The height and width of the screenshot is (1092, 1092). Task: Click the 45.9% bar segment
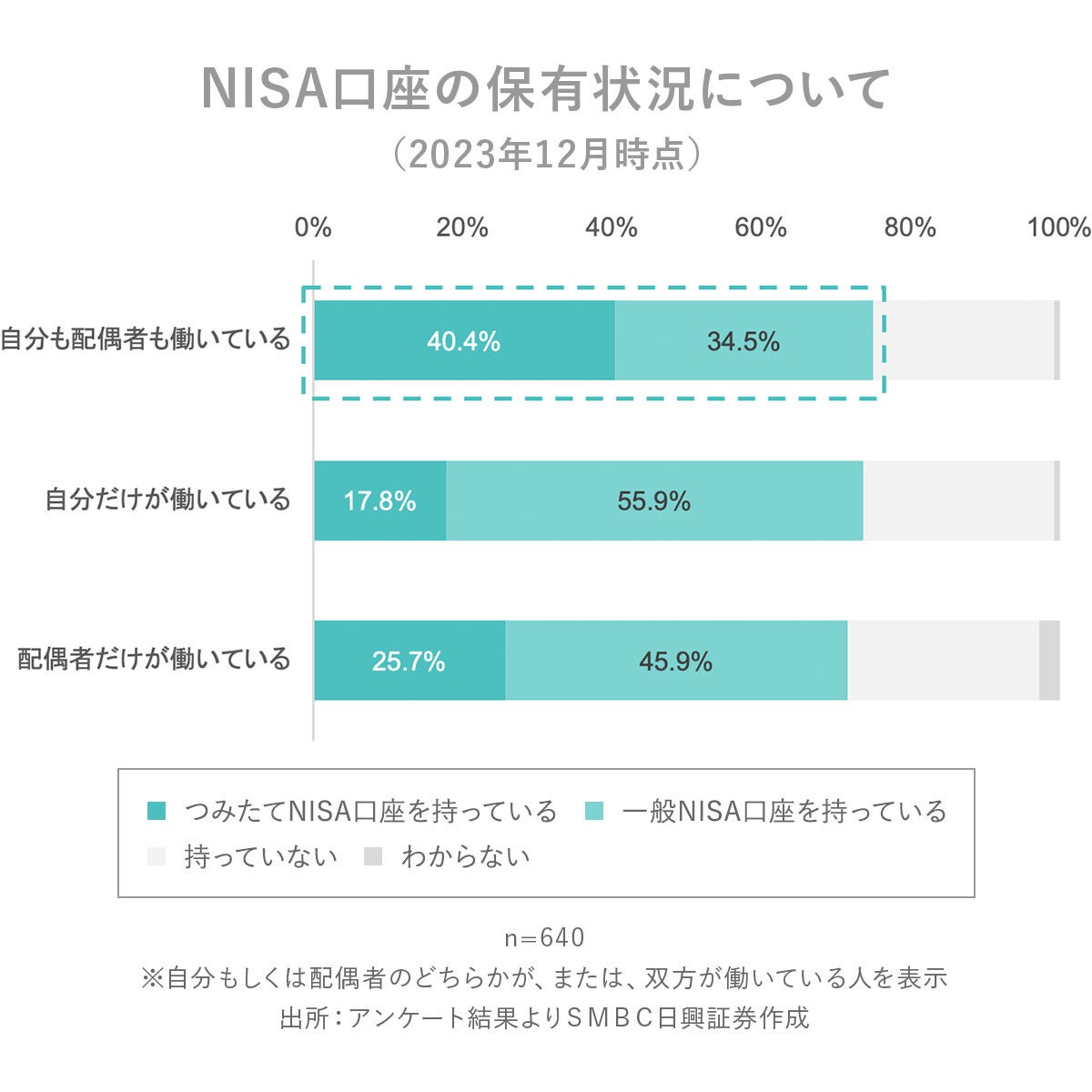(x=675, y=661)
